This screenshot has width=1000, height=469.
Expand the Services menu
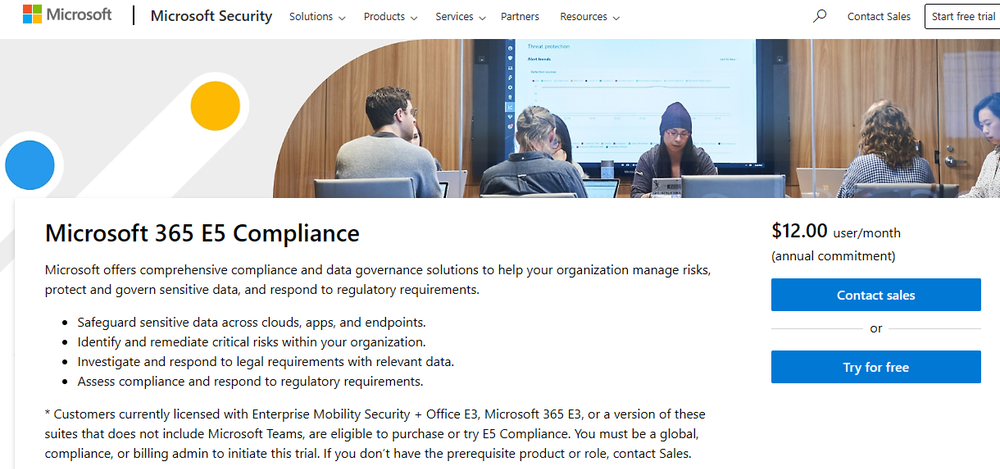pyautogui.click(x=460, y=17)
